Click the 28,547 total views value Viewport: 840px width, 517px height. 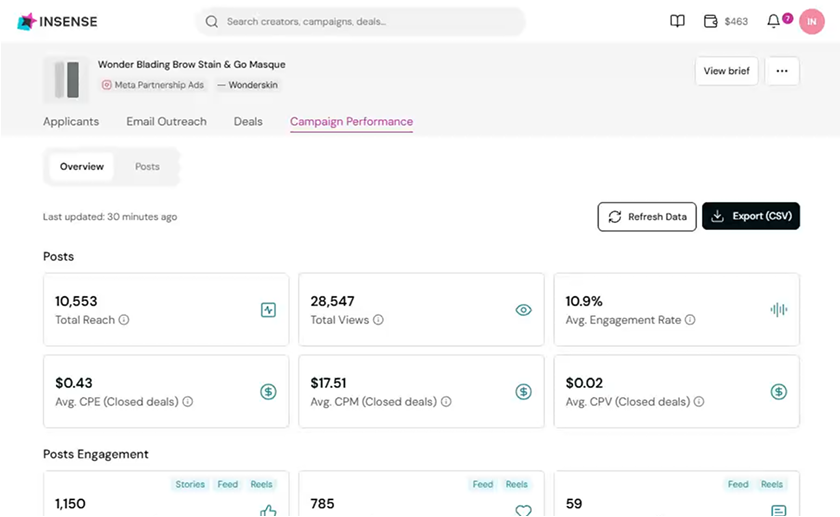click(332, 301)
